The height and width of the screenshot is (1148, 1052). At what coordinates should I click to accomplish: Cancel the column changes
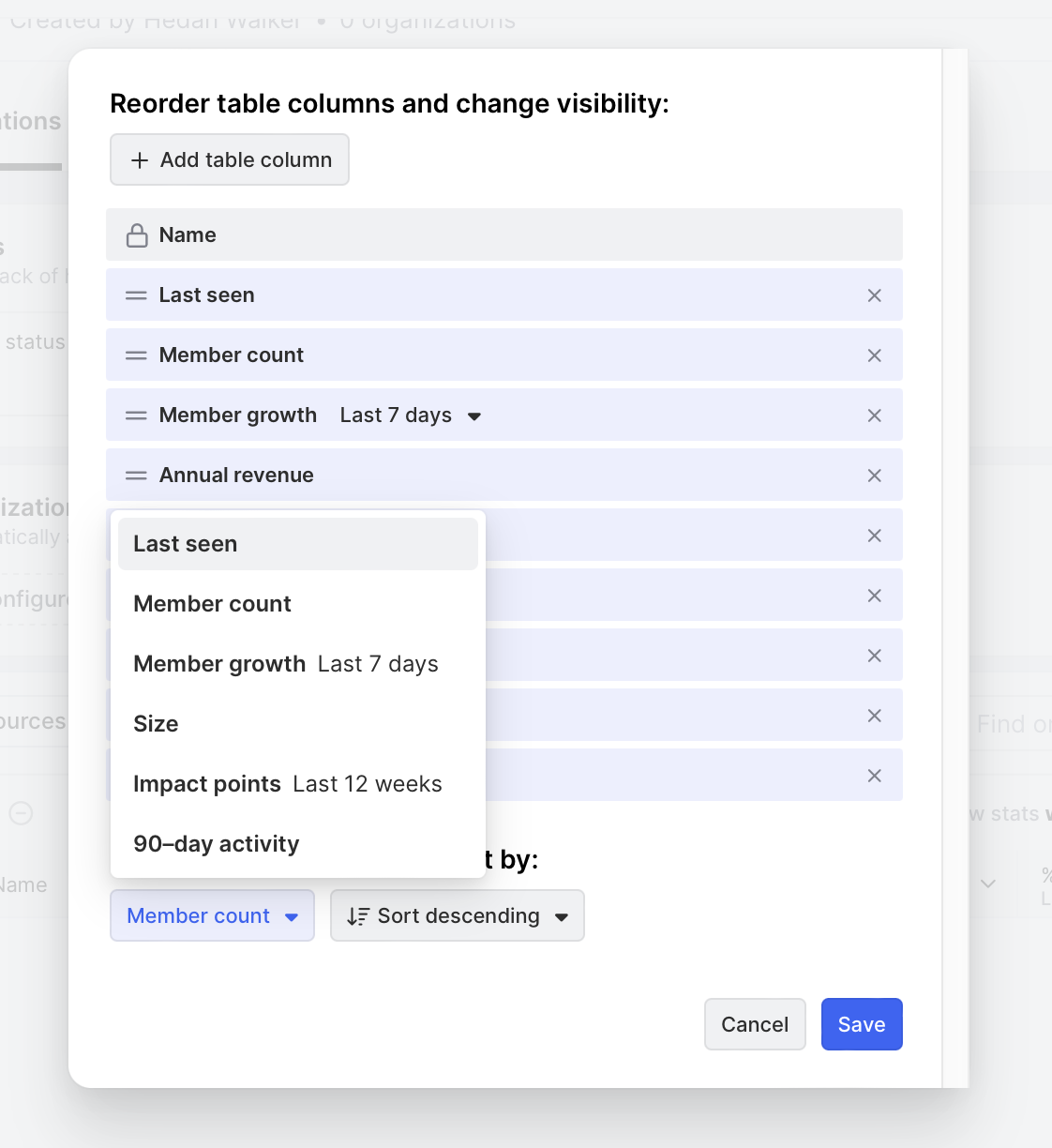click(x=755, y=1024)
